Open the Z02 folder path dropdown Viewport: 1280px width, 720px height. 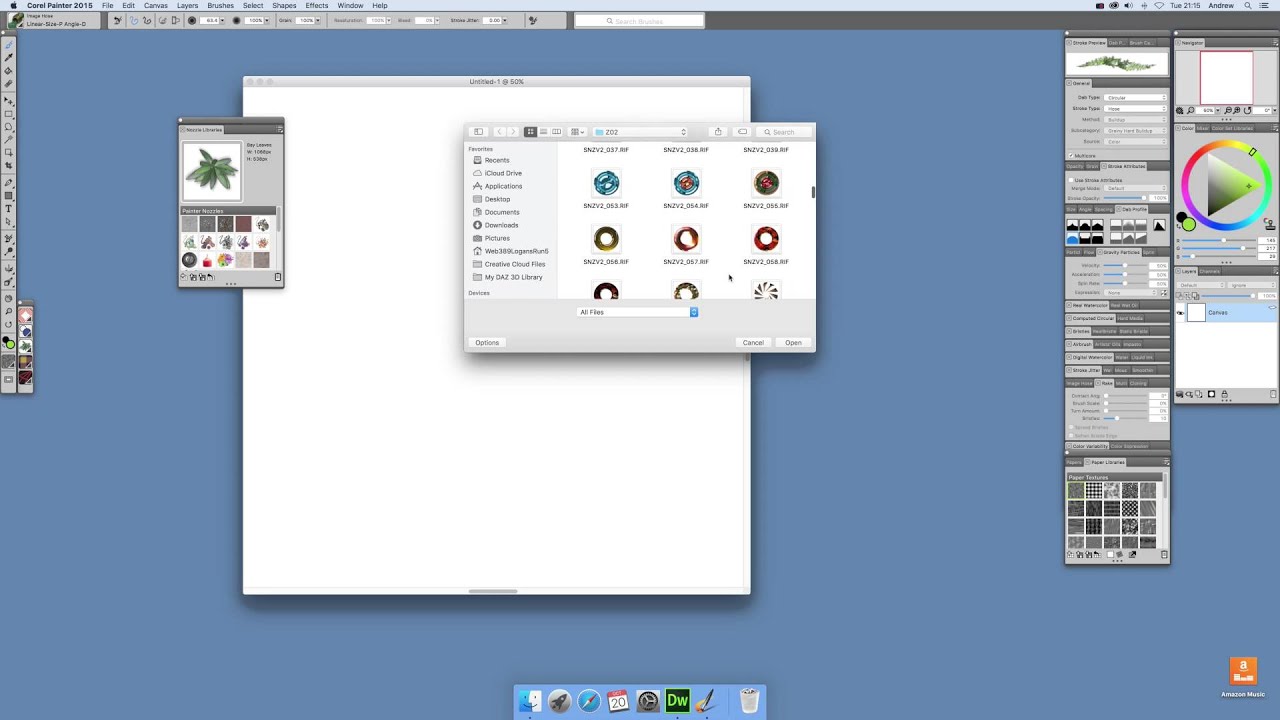click(x=641, y=132)
